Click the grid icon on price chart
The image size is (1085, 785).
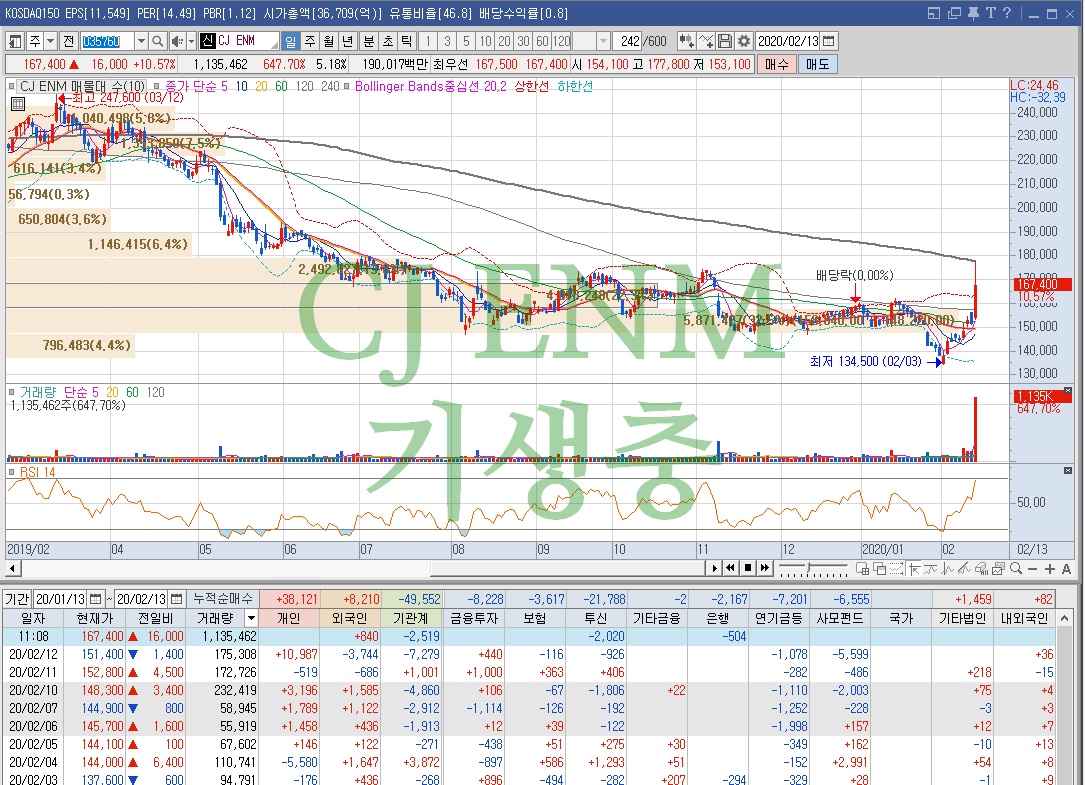tap(18, 104)
